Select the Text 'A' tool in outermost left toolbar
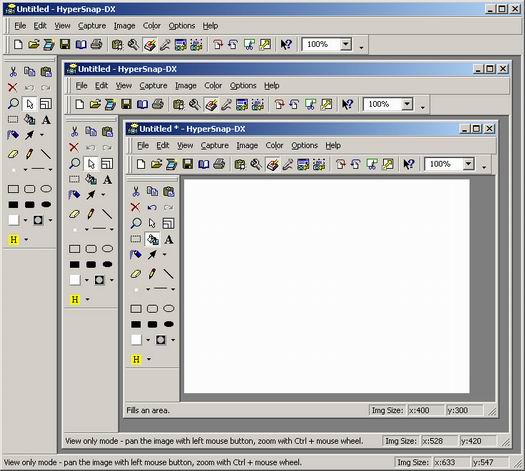This screenshot has width=525, height=471. [x=46, y=120]
